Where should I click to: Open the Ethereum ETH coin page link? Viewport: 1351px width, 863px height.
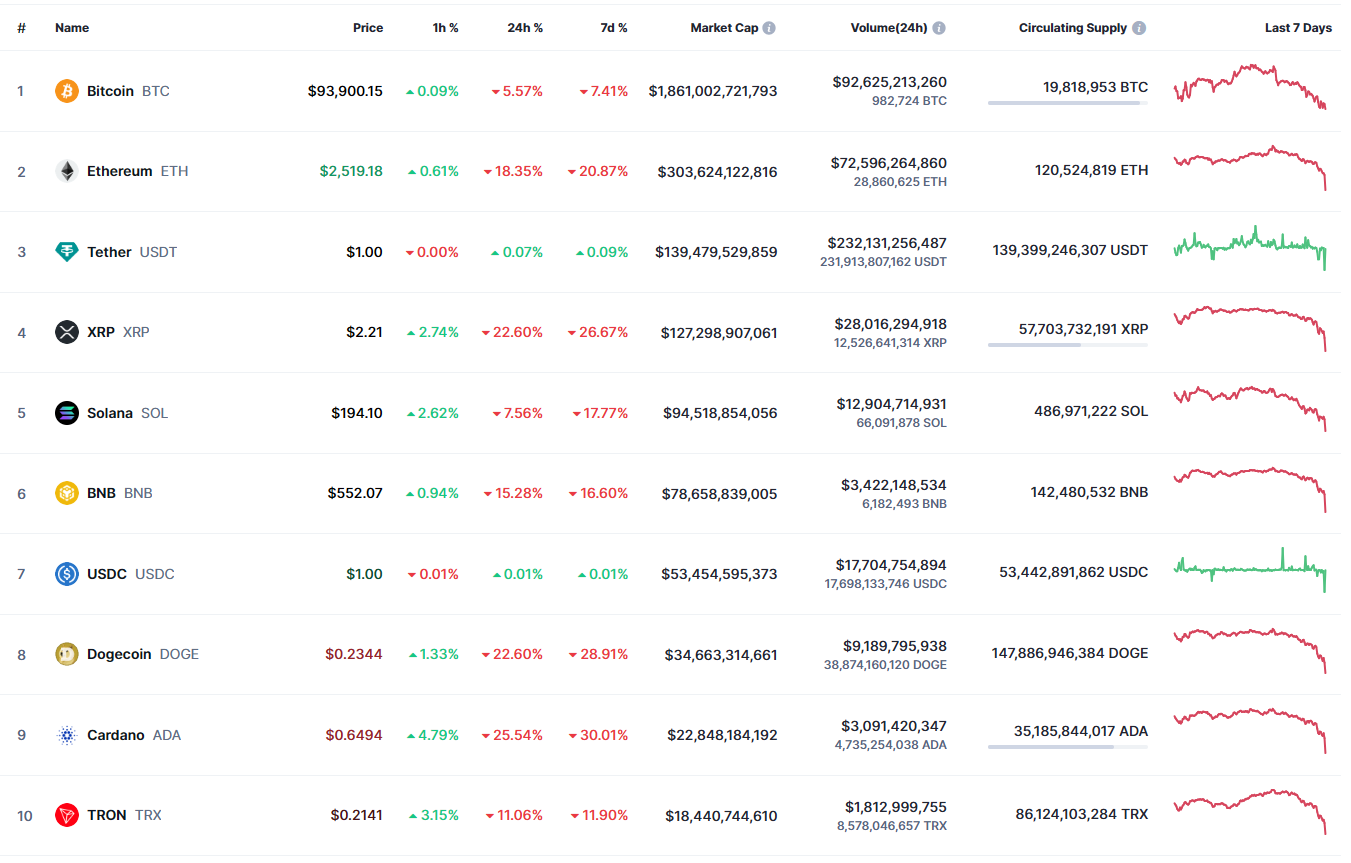(138, 171)
